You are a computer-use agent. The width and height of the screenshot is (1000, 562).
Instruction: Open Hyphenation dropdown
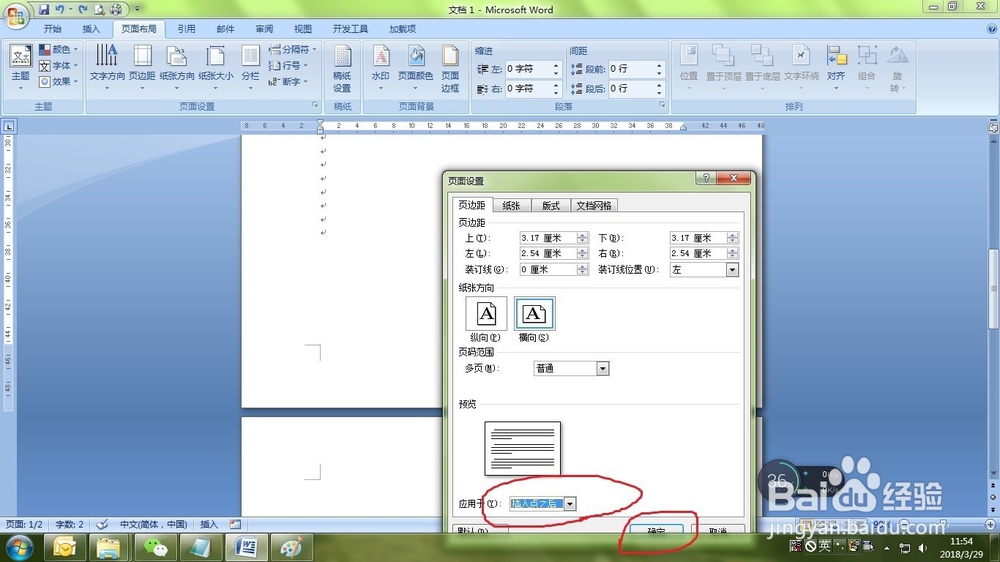click(x=288, y=82)
